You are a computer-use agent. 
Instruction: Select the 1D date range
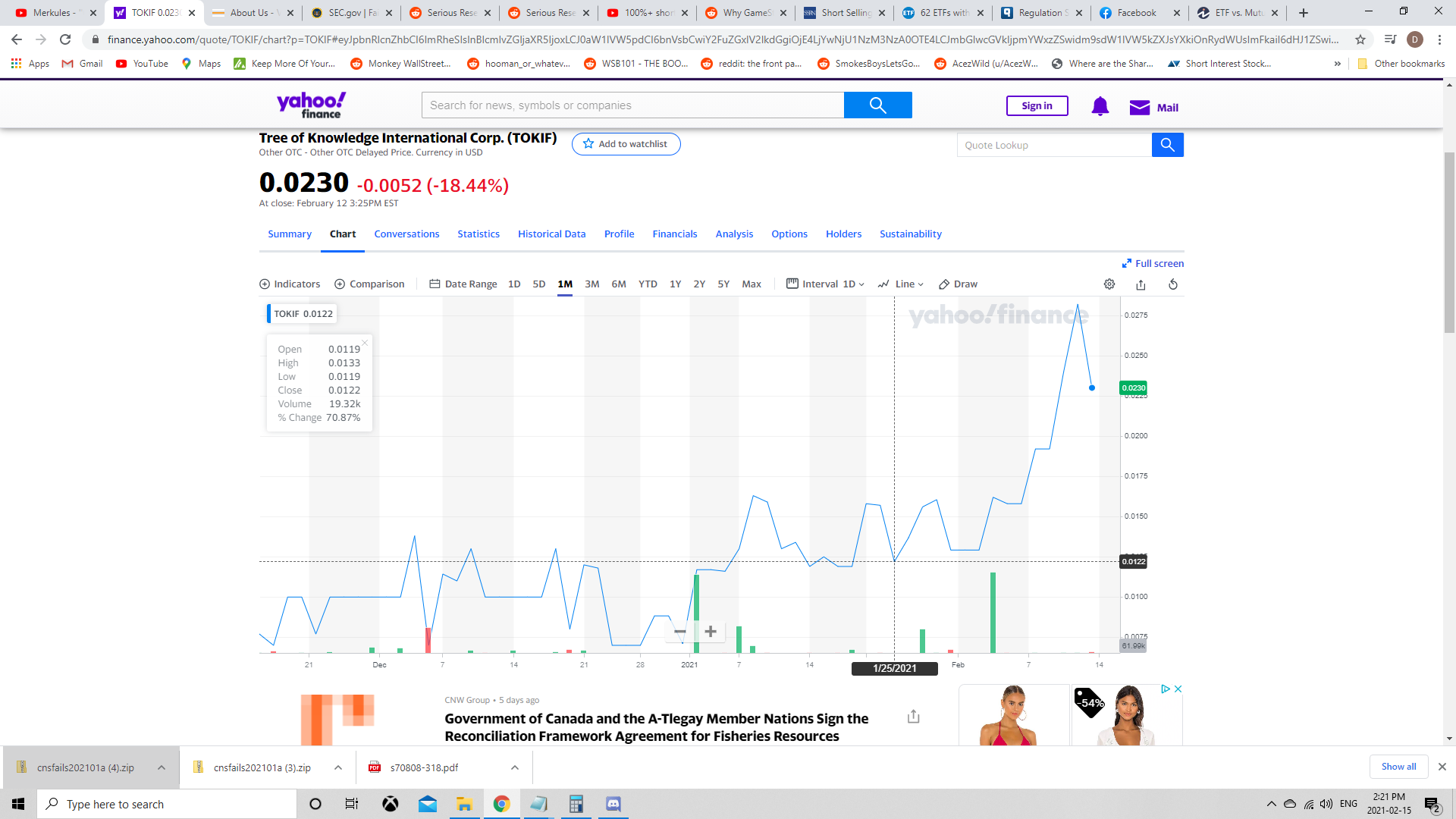[514, 284]
